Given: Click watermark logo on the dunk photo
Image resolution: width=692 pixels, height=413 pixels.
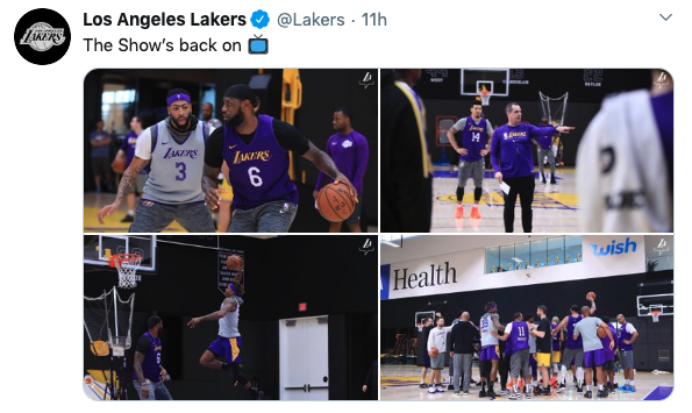Looking at the screenshot, I should click(x=366, y=247).
